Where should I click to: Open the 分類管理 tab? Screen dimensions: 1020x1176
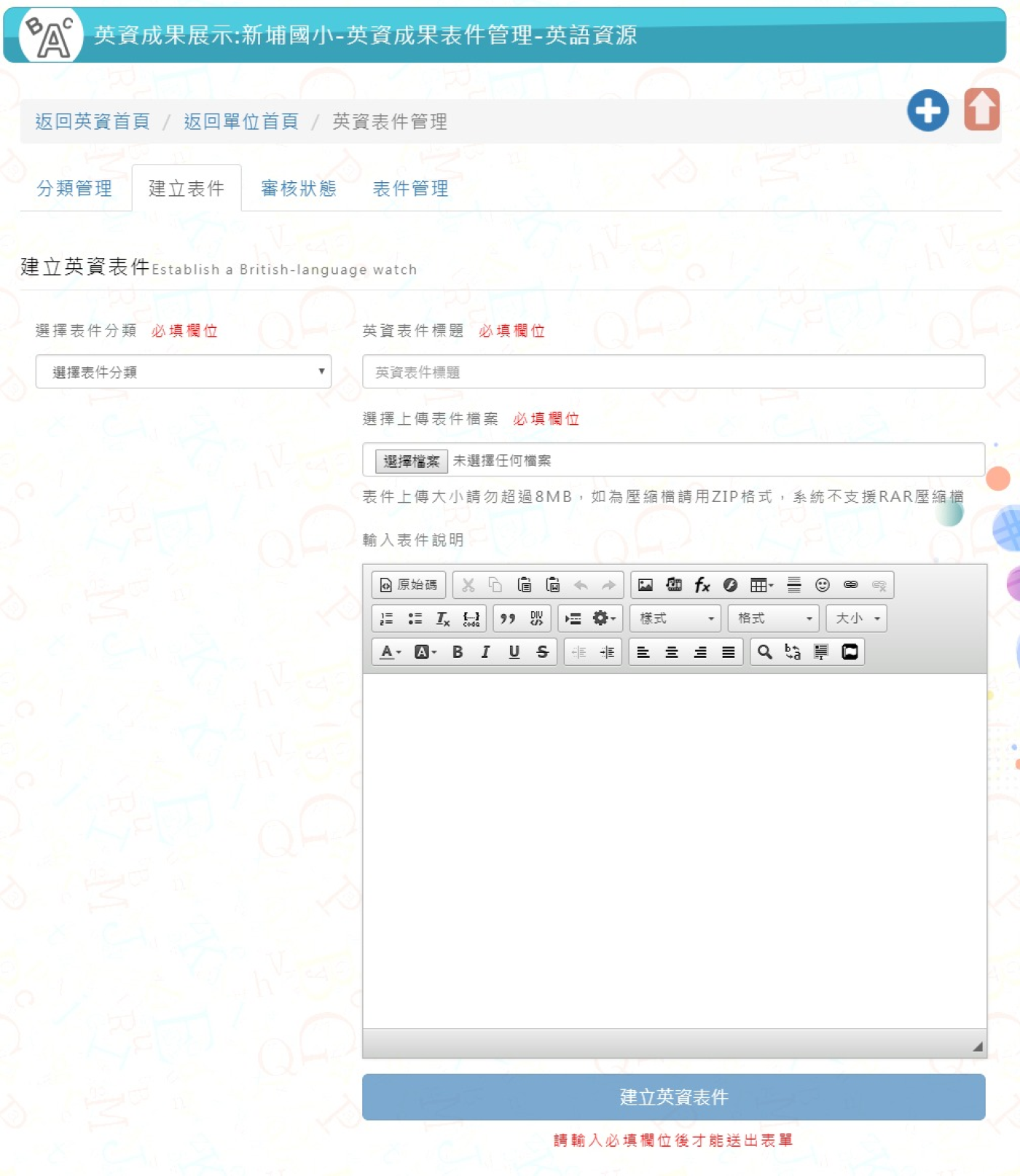[x=74, y=189]
